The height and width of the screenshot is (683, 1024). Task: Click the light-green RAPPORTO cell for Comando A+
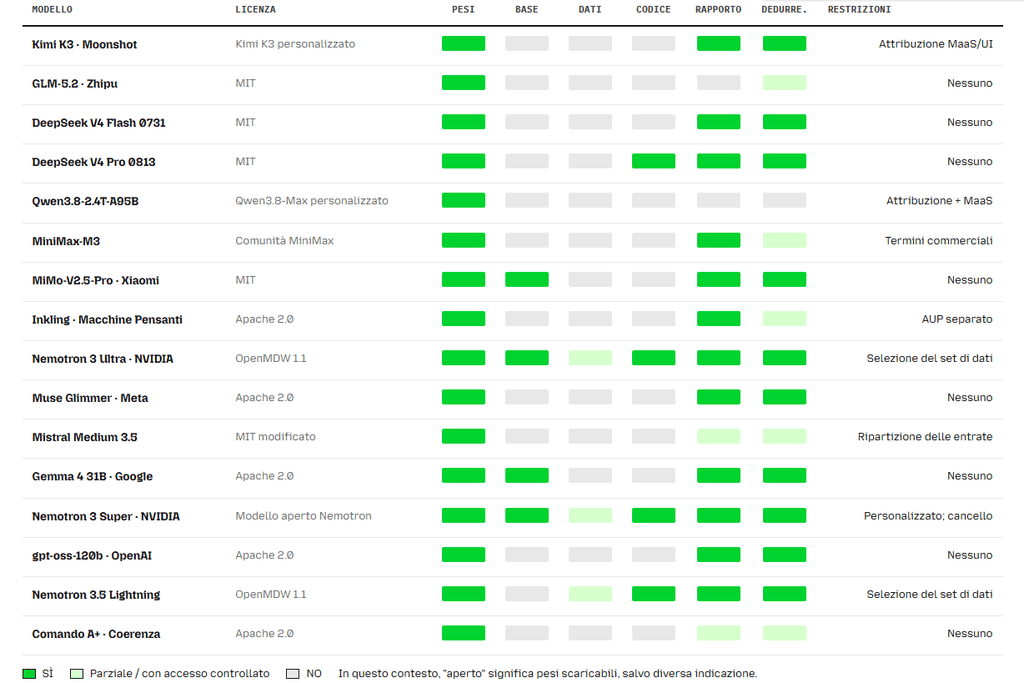point(718,633)
